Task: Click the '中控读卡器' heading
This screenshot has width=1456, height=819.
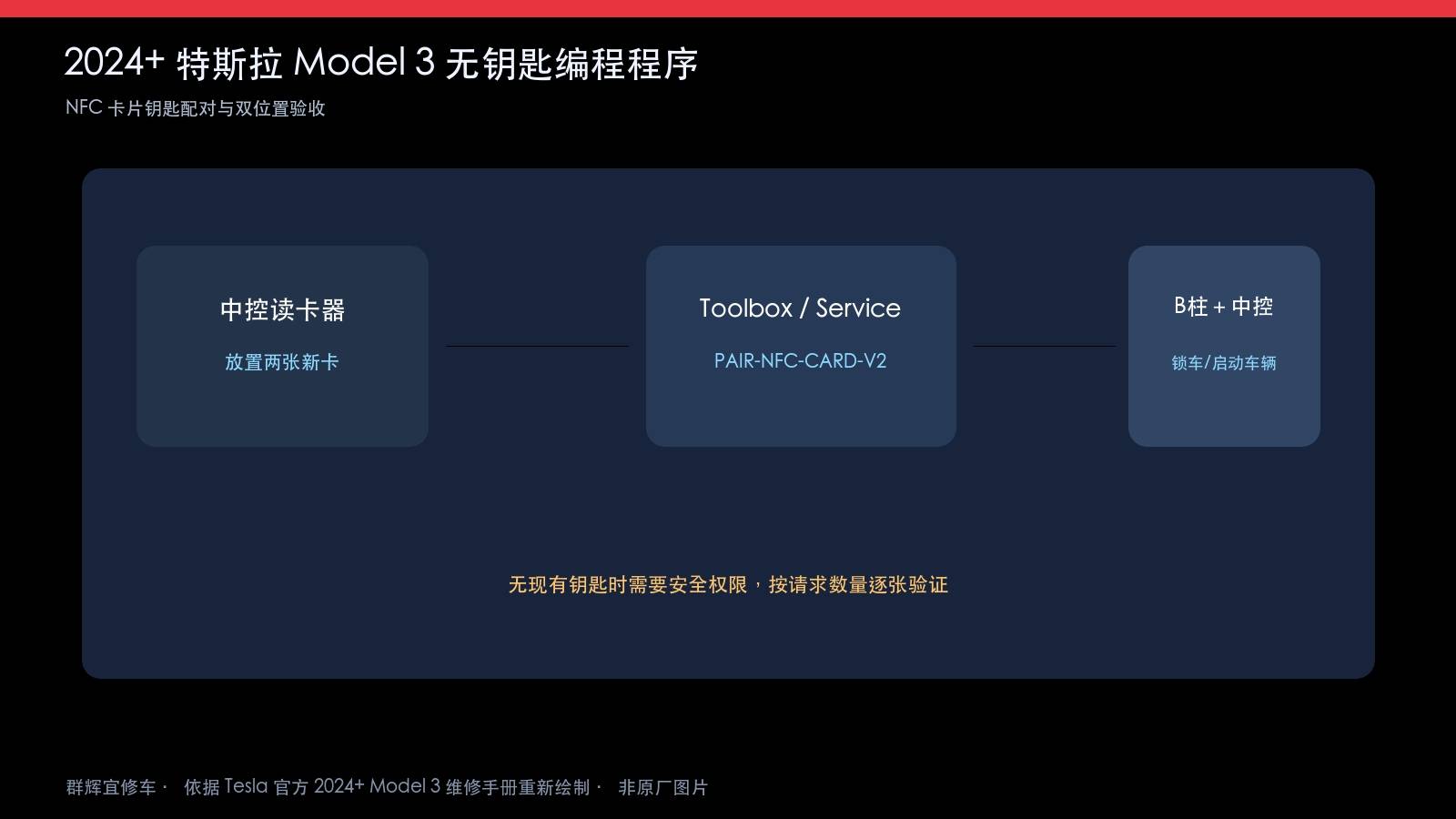Action: [x=282, y=310]
